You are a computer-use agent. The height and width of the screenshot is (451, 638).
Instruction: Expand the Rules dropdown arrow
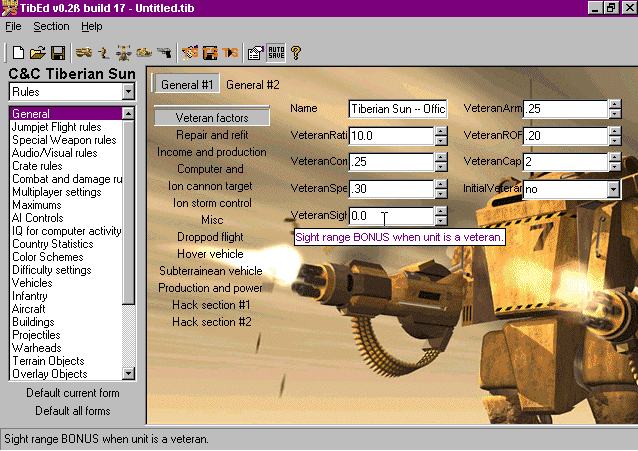pyautogui.click(x=128, y=92)
